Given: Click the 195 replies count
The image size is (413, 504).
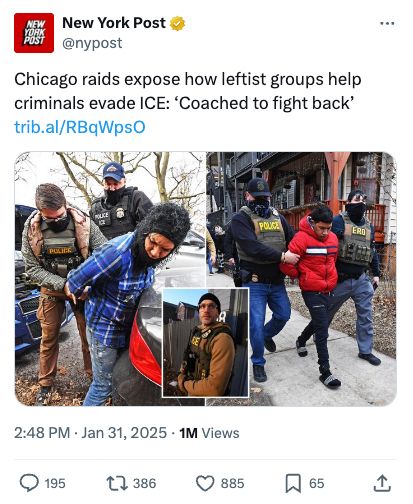Looking at the screenshot, I should (x=55, y=483).
